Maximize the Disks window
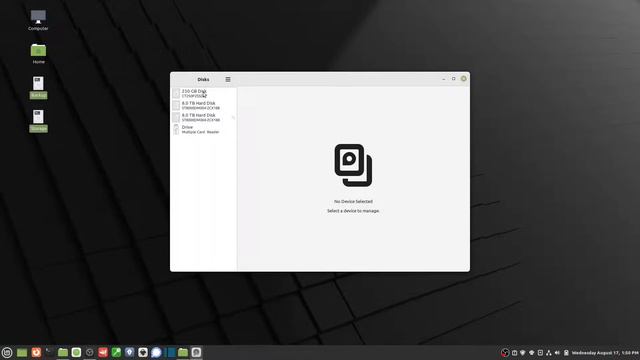640x360 pixels. point(453,79)
